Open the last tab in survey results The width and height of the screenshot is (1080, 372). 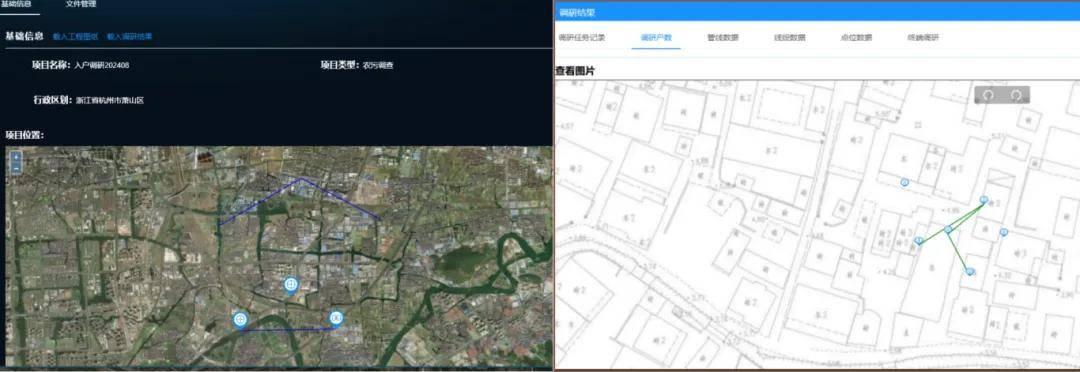(x=923, y=38)
